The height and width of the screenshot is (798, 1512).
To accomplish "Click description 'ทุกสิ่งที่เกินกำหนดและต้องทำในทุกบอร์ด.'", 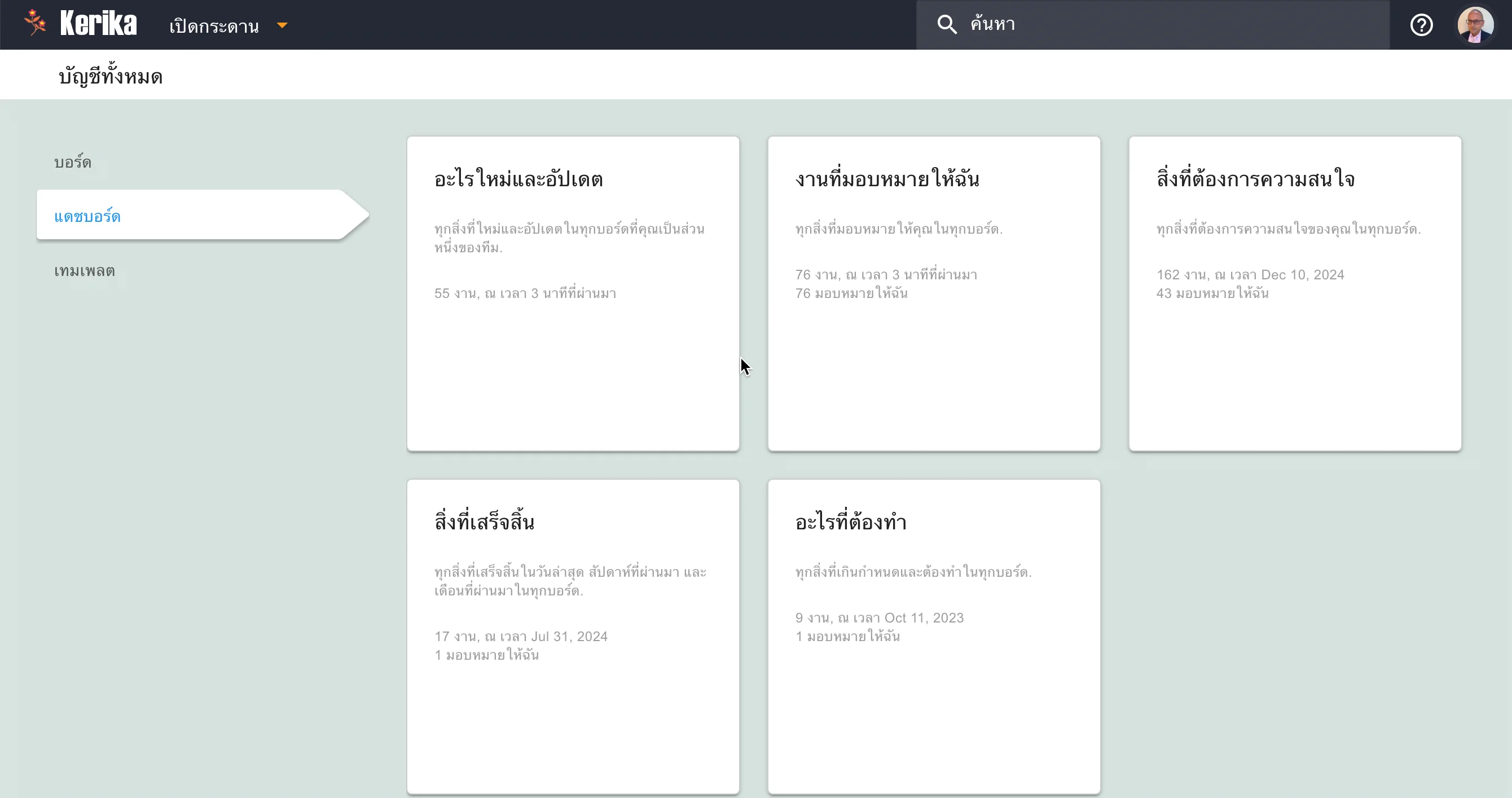I will coord(913,571).
